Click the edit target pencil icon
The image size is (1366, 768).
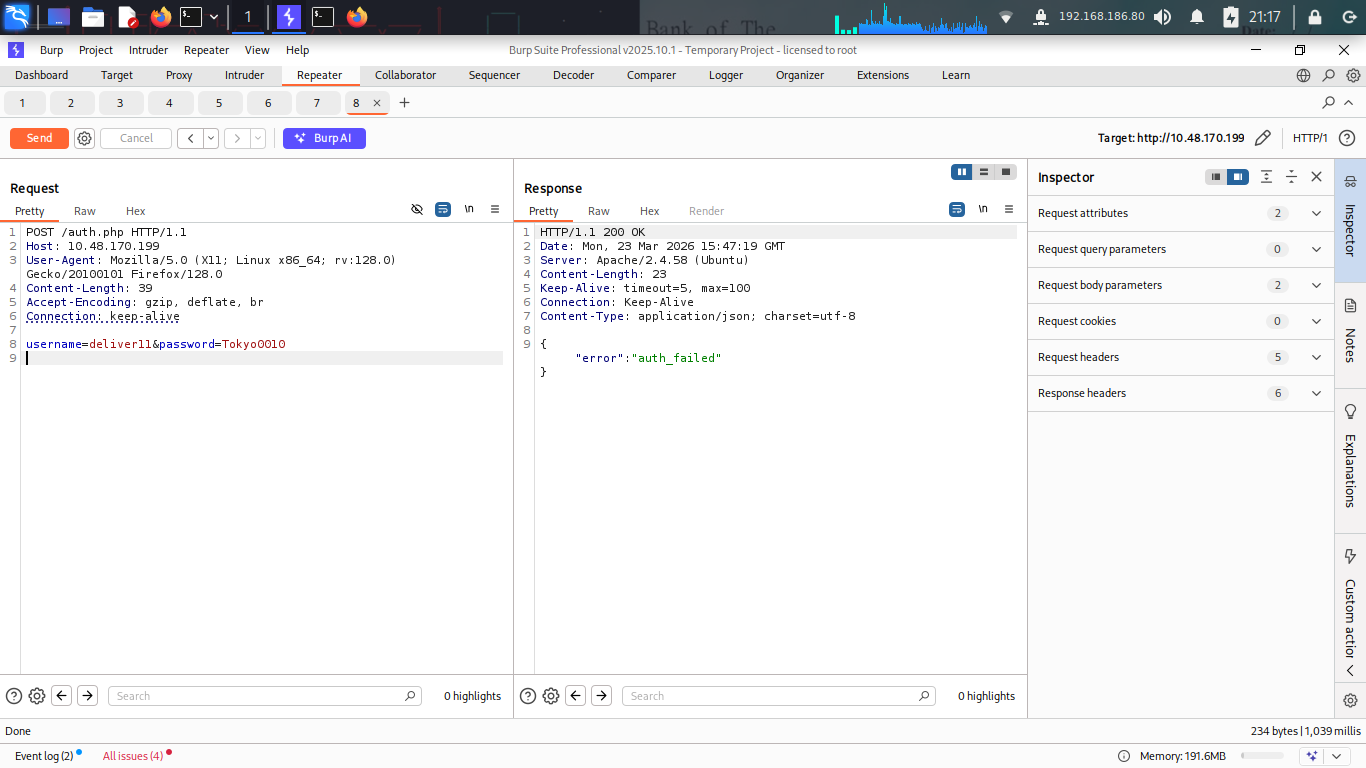(1263, 138)
